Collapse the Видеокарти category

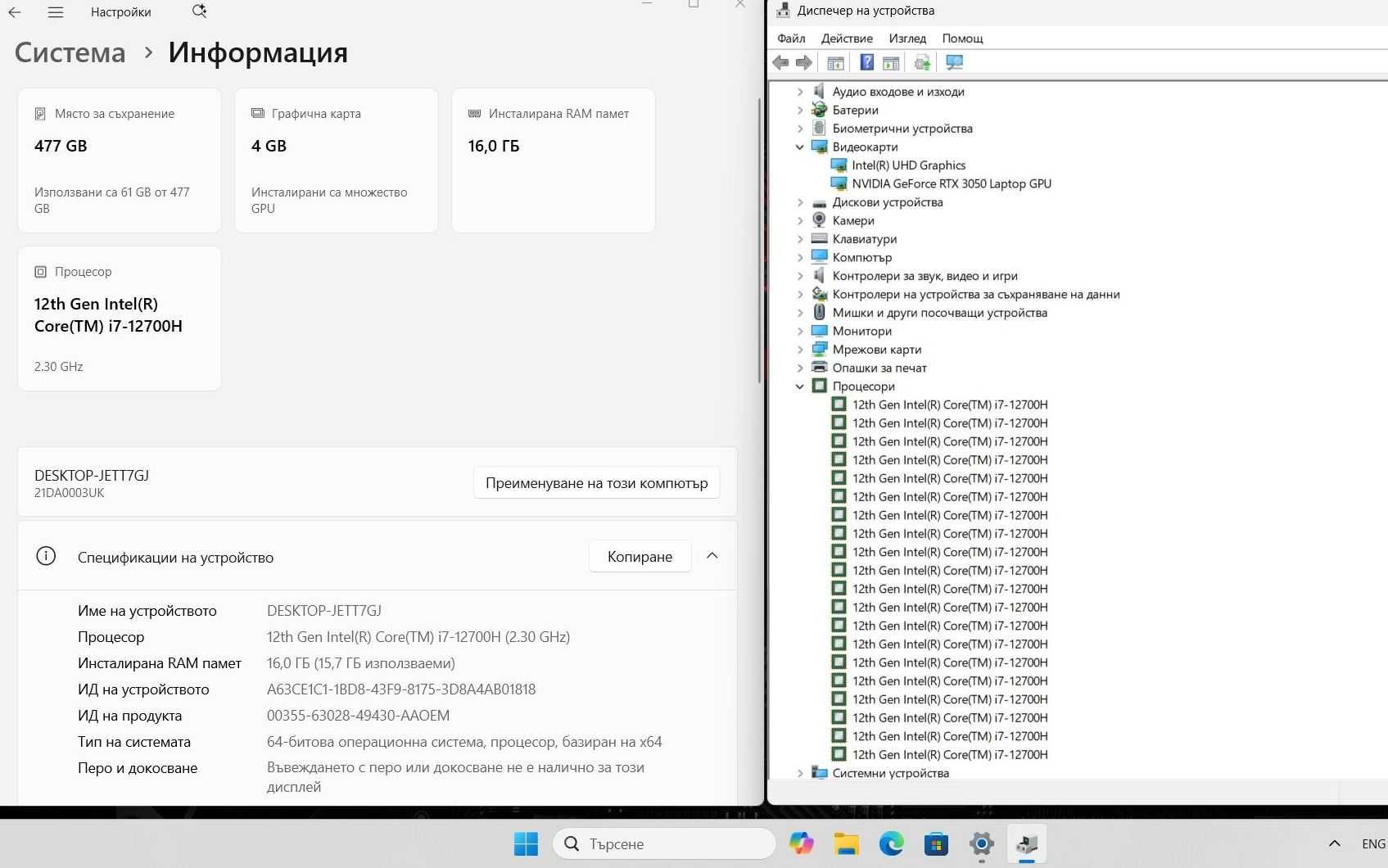point(800,147)
